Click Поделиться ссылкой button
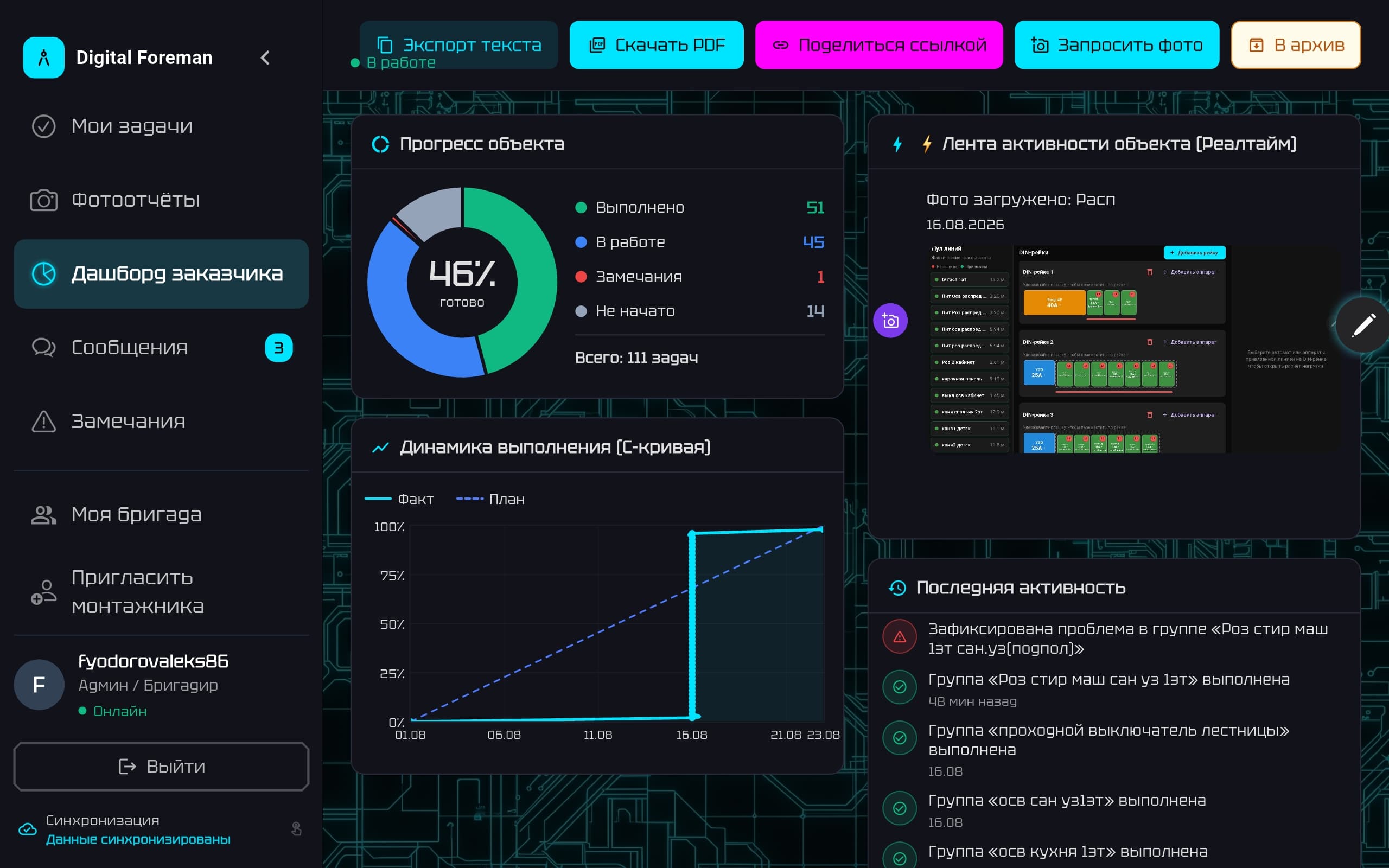This screenshot has height=868, width=1389. click(879, 45)
